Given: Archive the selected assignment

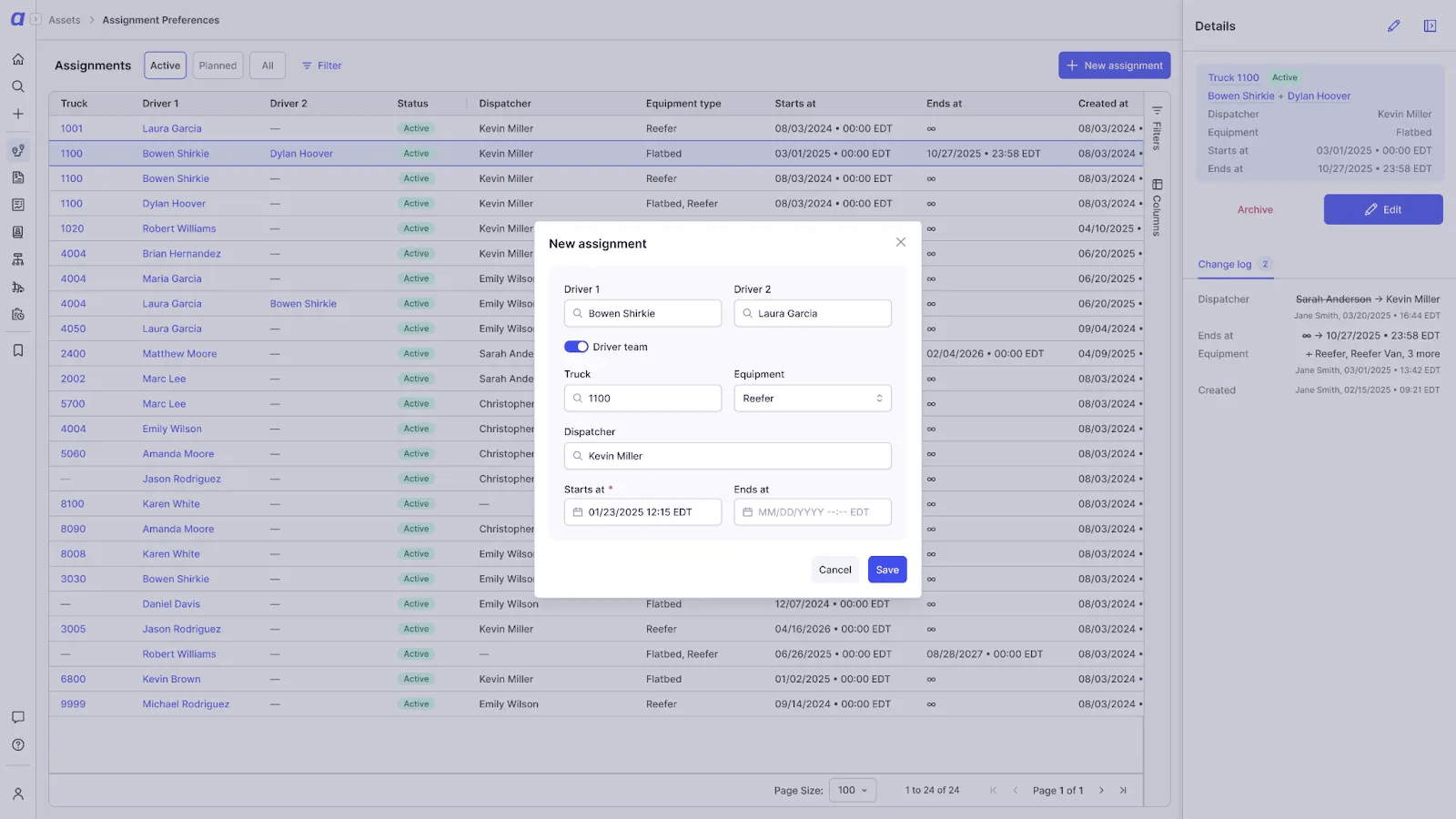Looking at the screenshot, I should point(1255,209).
